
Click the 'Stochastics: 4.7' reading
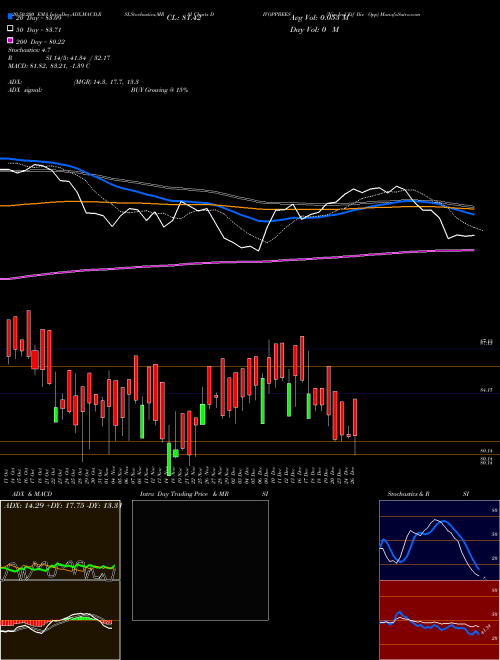coord(29,50)
